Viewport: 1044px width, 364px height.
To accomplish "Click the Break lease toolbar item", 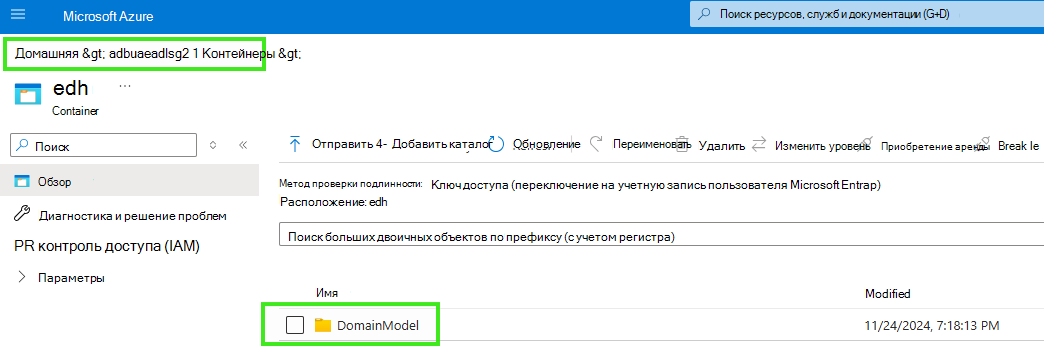I will point(1018,146).
